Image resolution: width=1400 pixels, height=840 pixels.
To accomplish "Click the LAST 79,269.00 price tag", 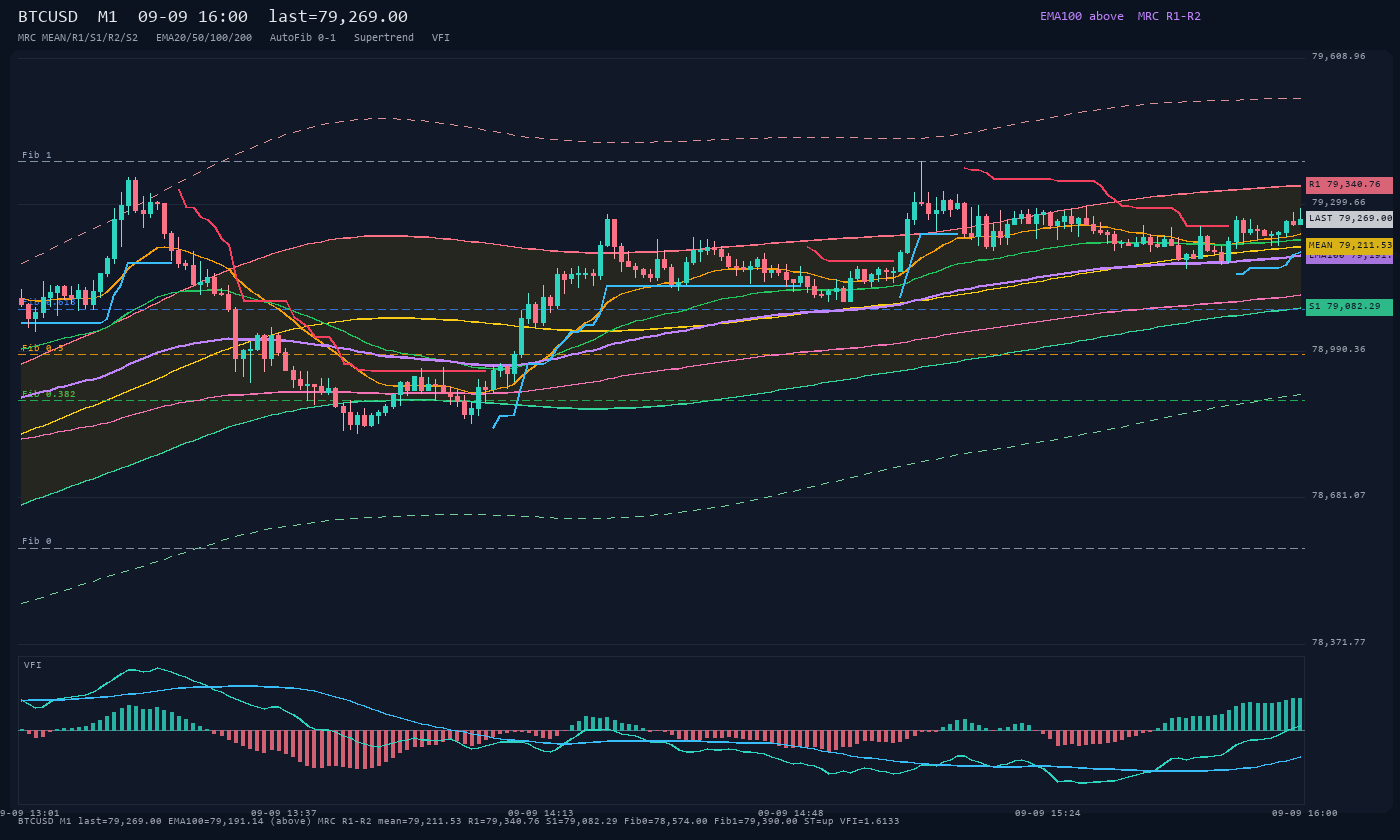I will click(1349, 218).
